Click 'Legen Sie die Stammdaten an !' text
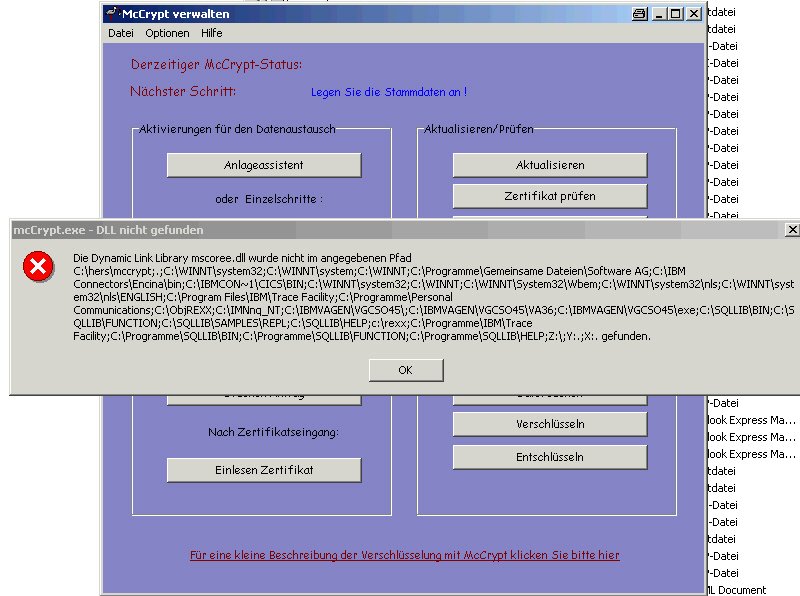The image size is (800, 596). (389, 92)
